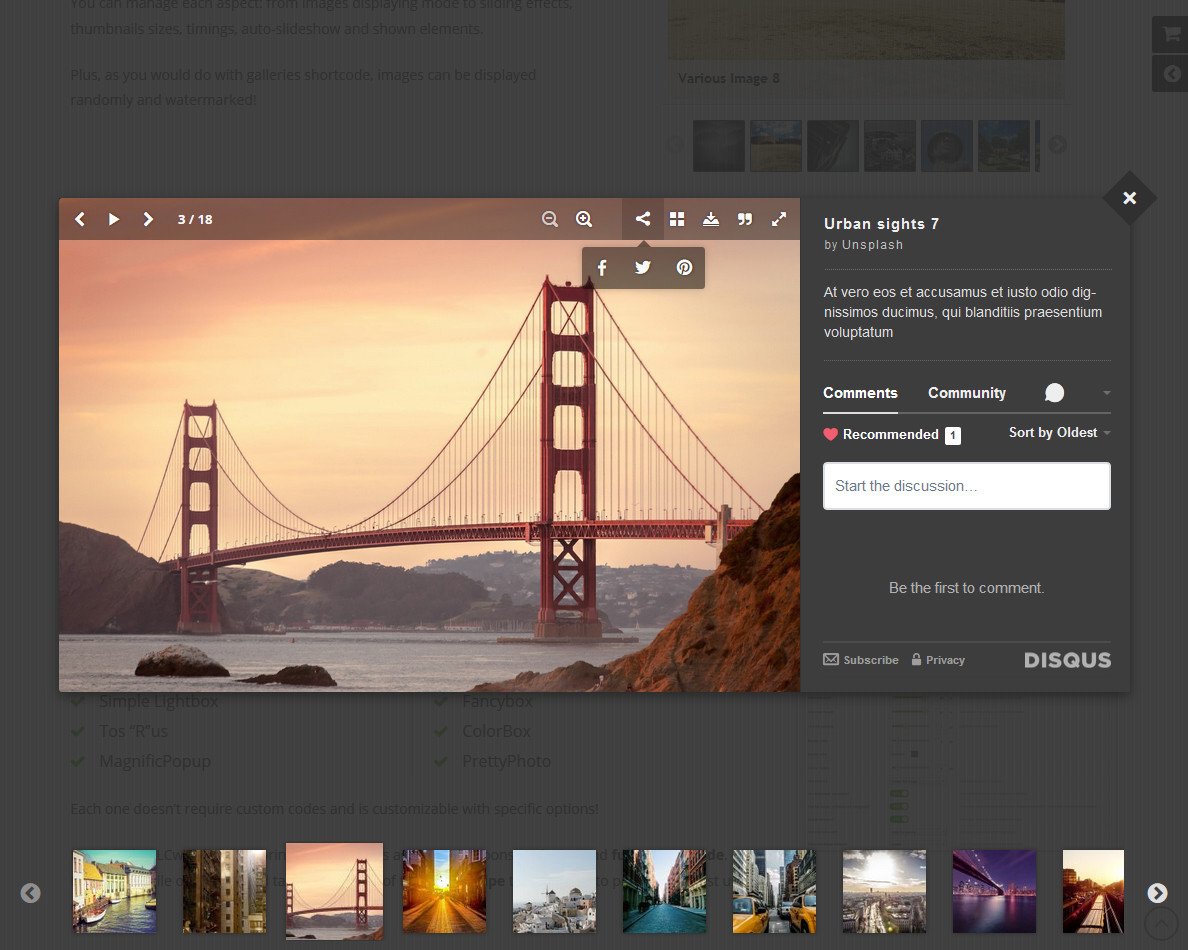Select the purple night bridge thumbnail

point(994,891)
